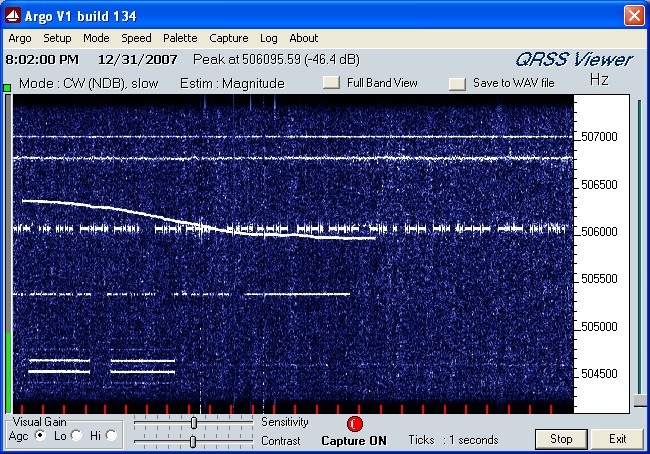Screen dimensions: 650x454
Task: Open the About menu
Action: point(303,38)
